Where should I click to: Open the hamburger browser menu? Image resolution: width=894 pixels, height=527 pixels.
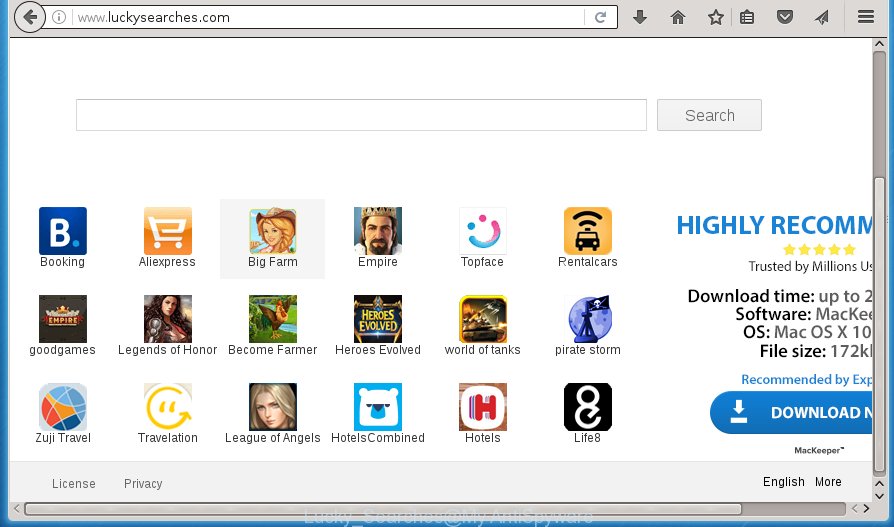coord(865,17)
